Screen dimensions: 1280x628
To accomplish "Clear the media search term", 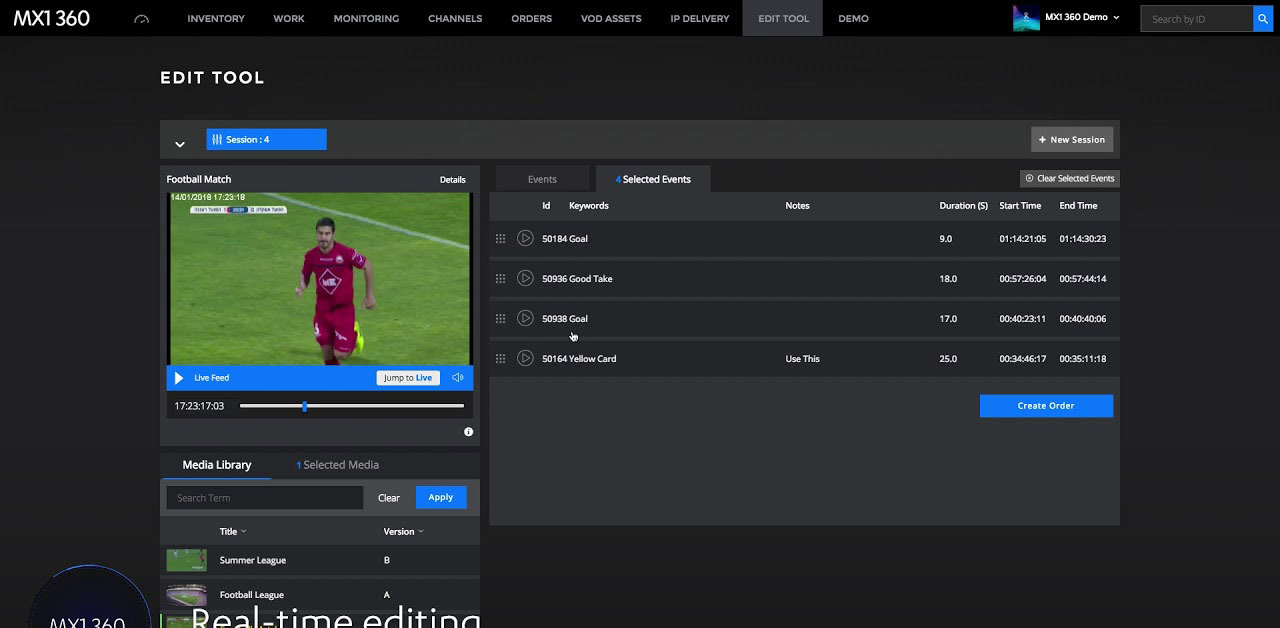I will click(x=389, y=498).
